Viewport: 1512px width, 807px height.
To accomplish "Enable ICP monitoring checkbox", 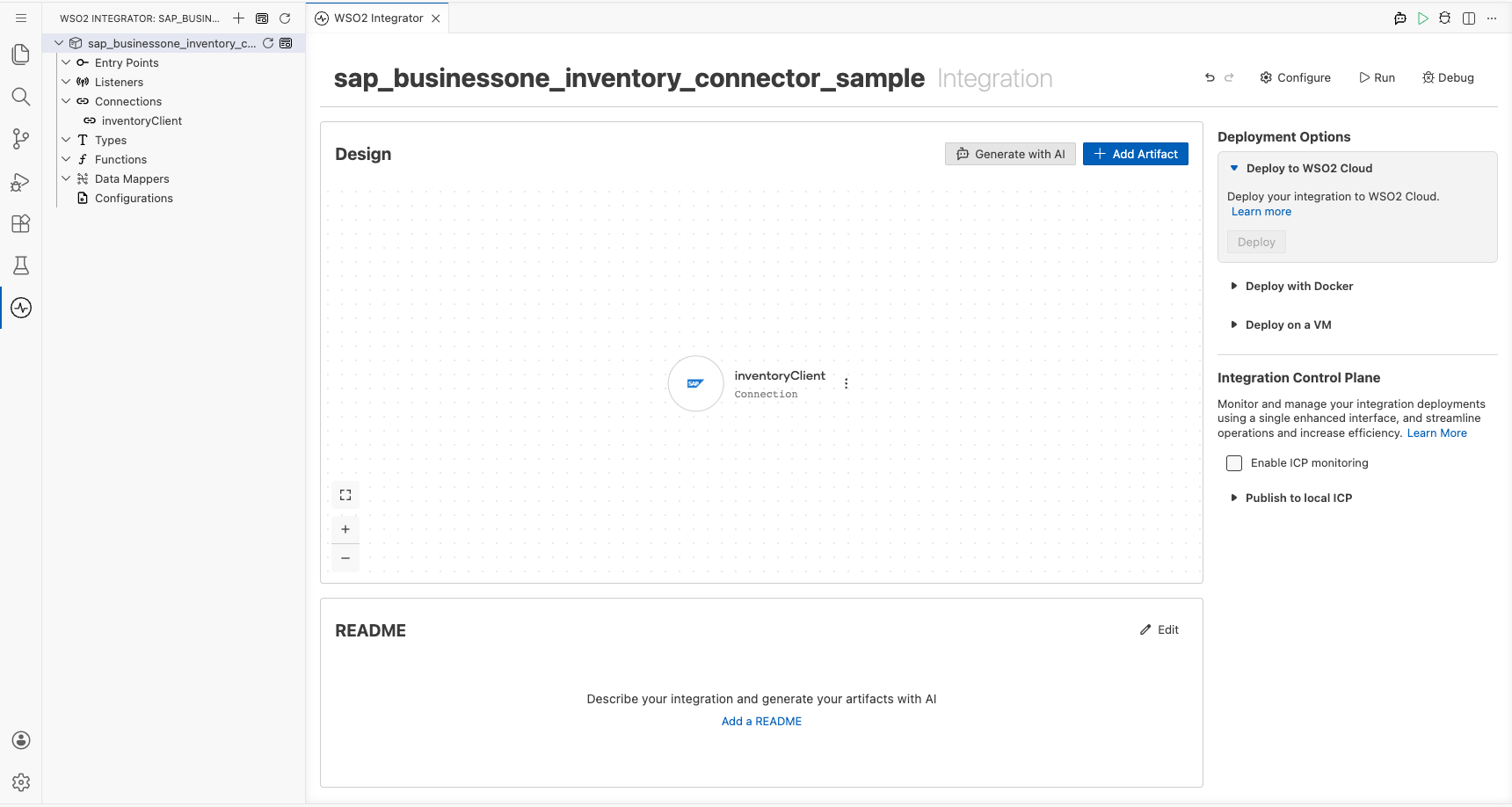I will click(1234, 463).
